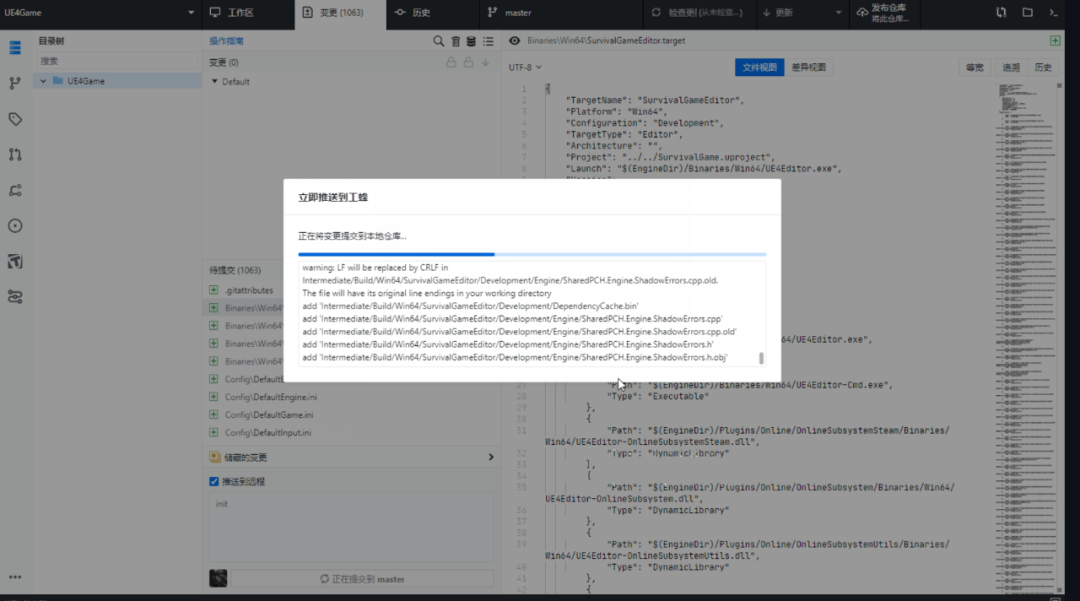Click the stash database icon in changes panel
This screenshot has width=1080, height=601.
pyautogui.click(x=471, y=41)
